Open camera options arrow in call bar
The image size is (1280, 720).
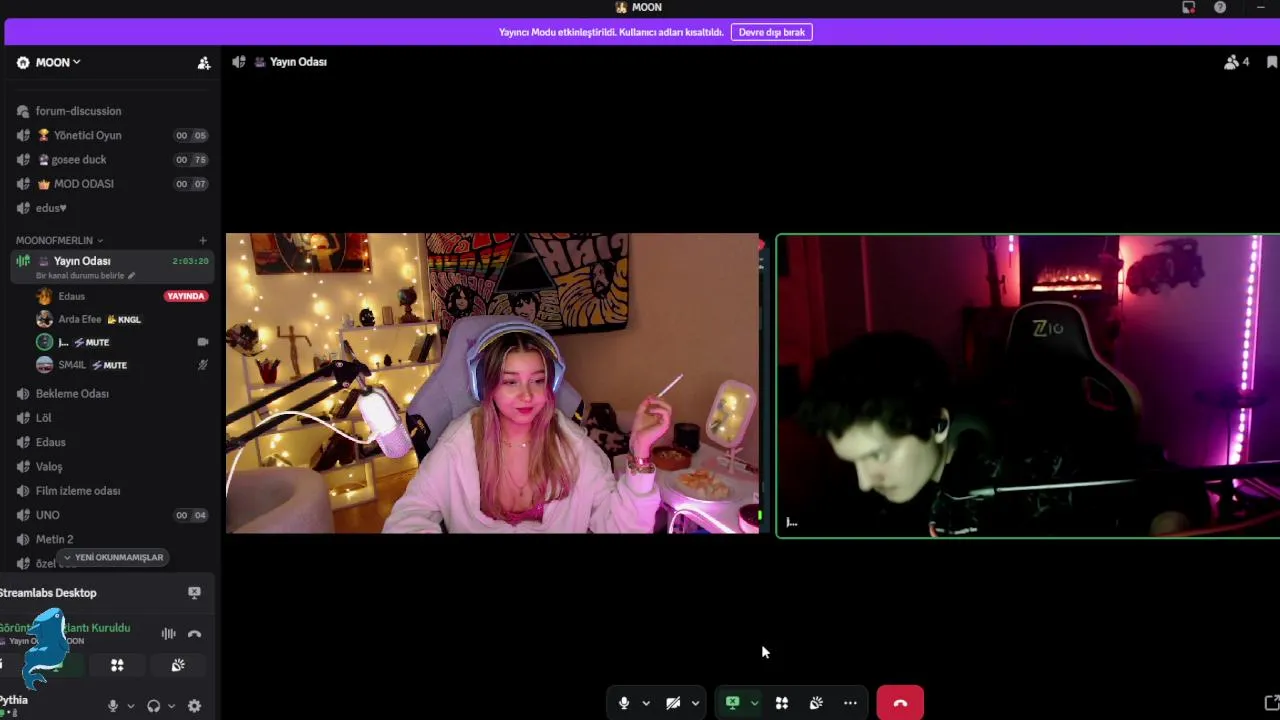pyautogui.click(x=695, y=703)
